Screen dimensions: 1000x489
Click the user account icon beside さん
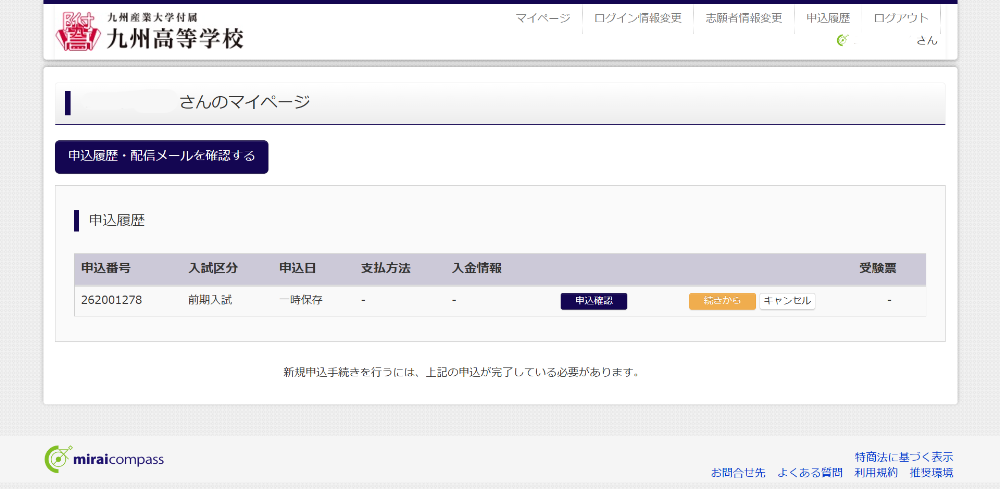pyautogui.click(x=843, y=41)
